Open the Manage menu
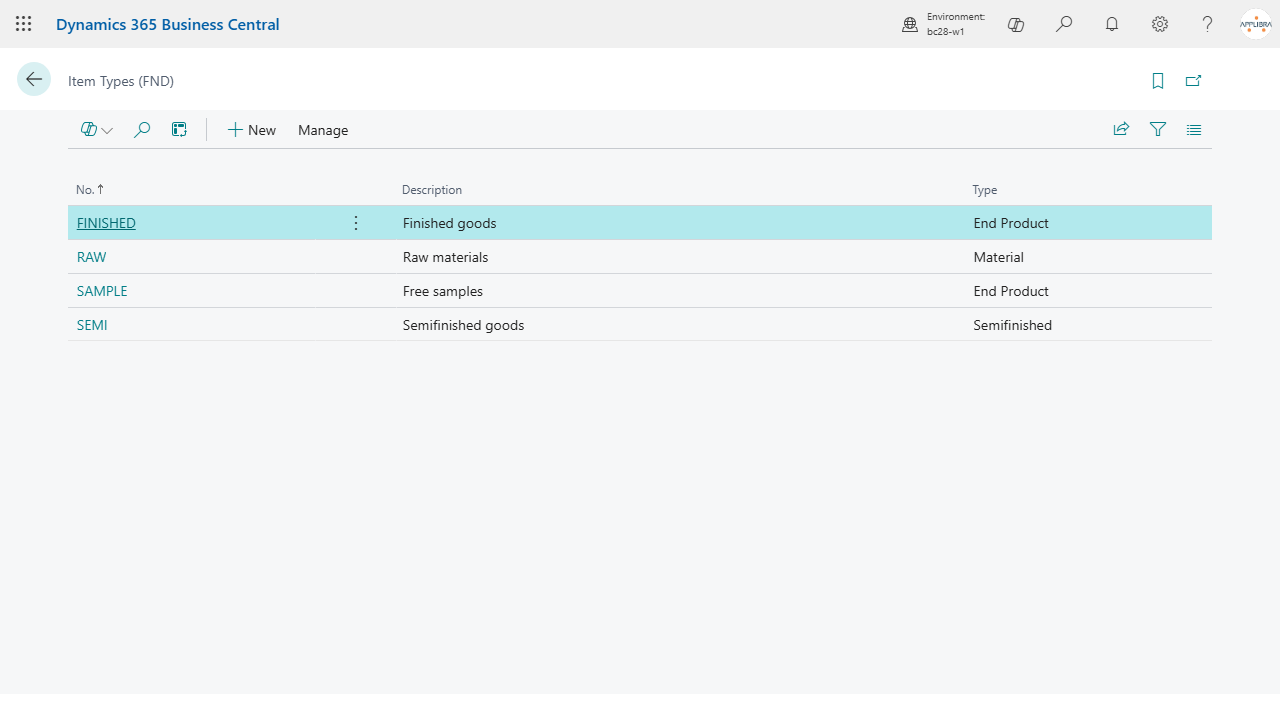The width and height of the screenshot is (1280, 720). pyautogui.click(x=323, y=130)
